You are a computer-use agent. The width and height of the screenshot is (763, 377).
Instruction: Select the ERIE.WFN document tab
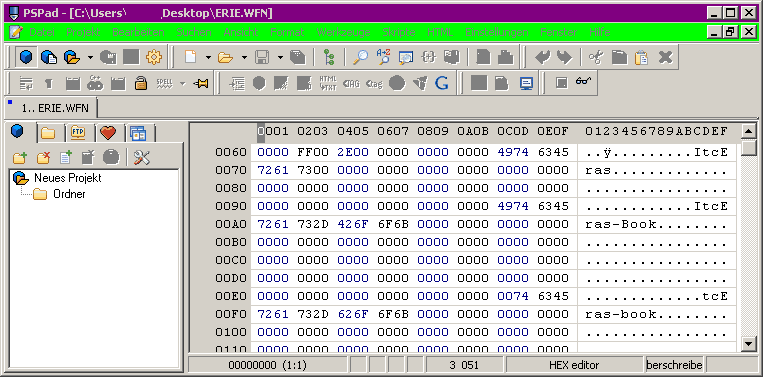(51, 108)
